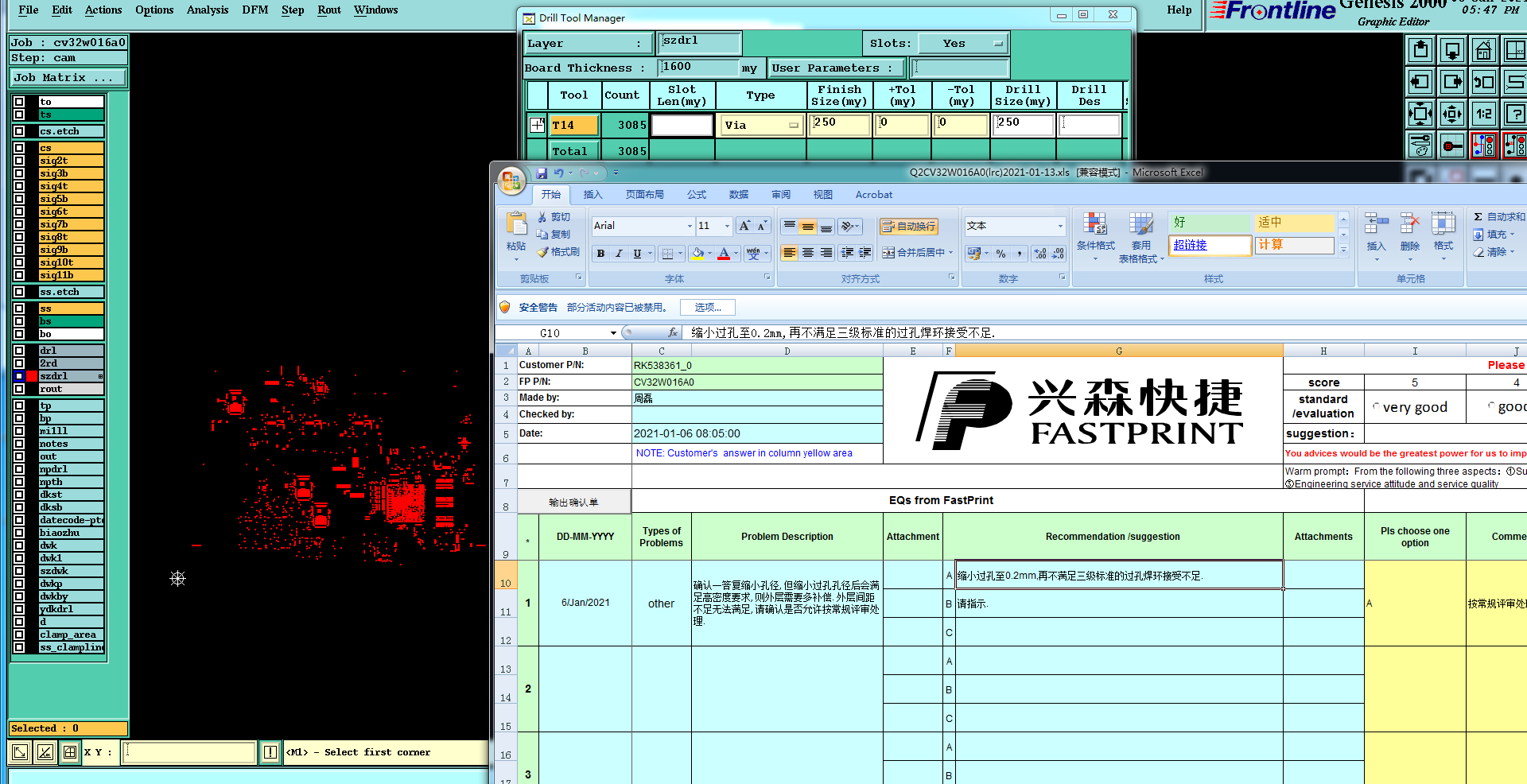Click the Board Thickness 1600 field
This screenshot has height=784, width=1527.
click(699, 67)
